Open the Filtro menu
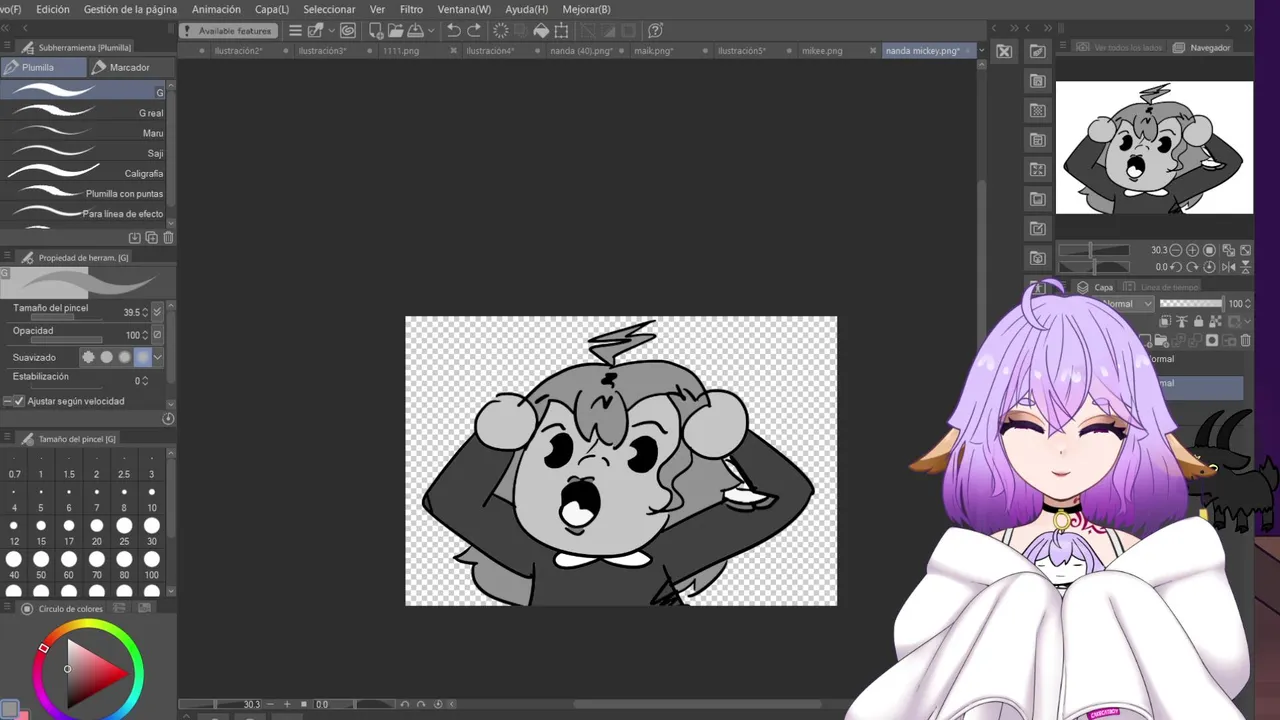1280x720 pixels. click(x=411, y=9)
